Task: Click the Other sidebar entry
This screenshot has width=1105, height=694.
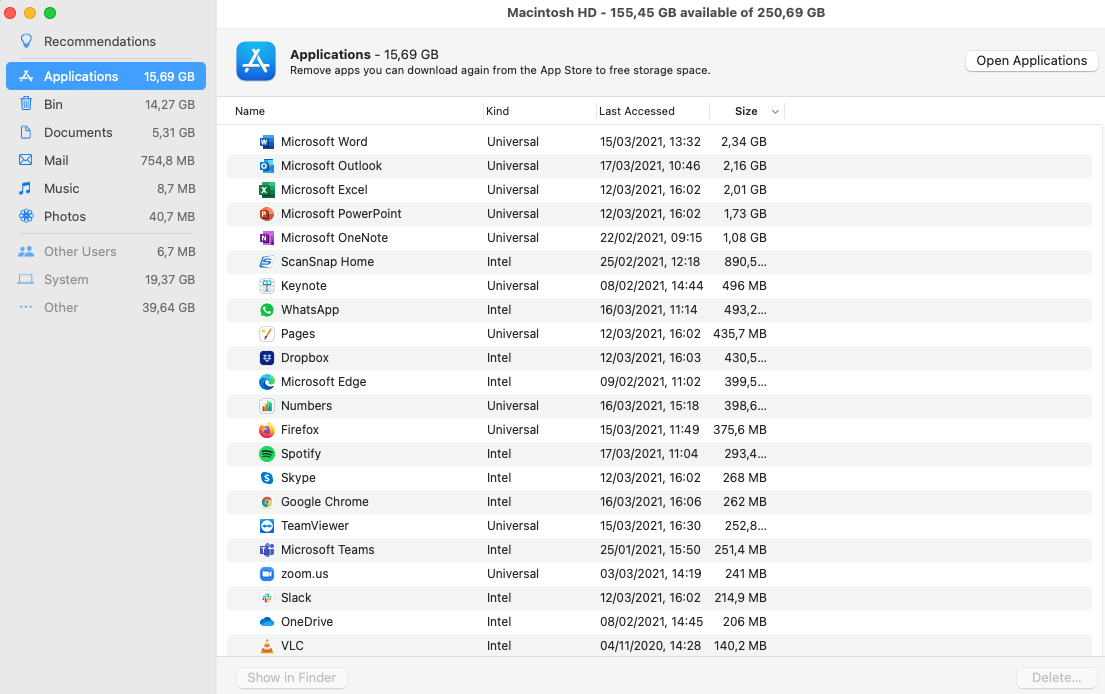Action: tap(106, 307)
